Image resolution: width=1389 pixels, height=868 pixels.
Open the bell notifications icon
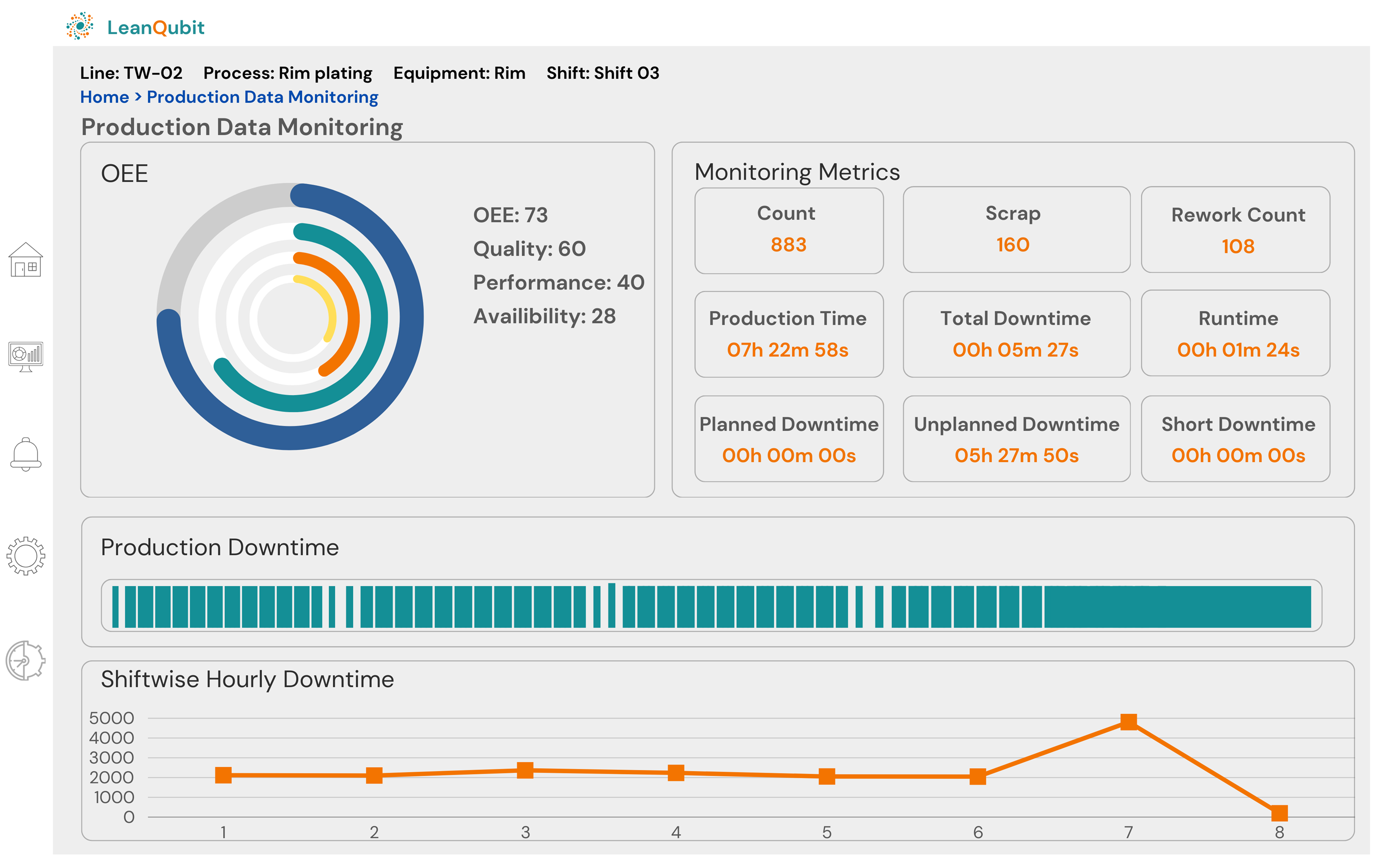tap(25, 454)
